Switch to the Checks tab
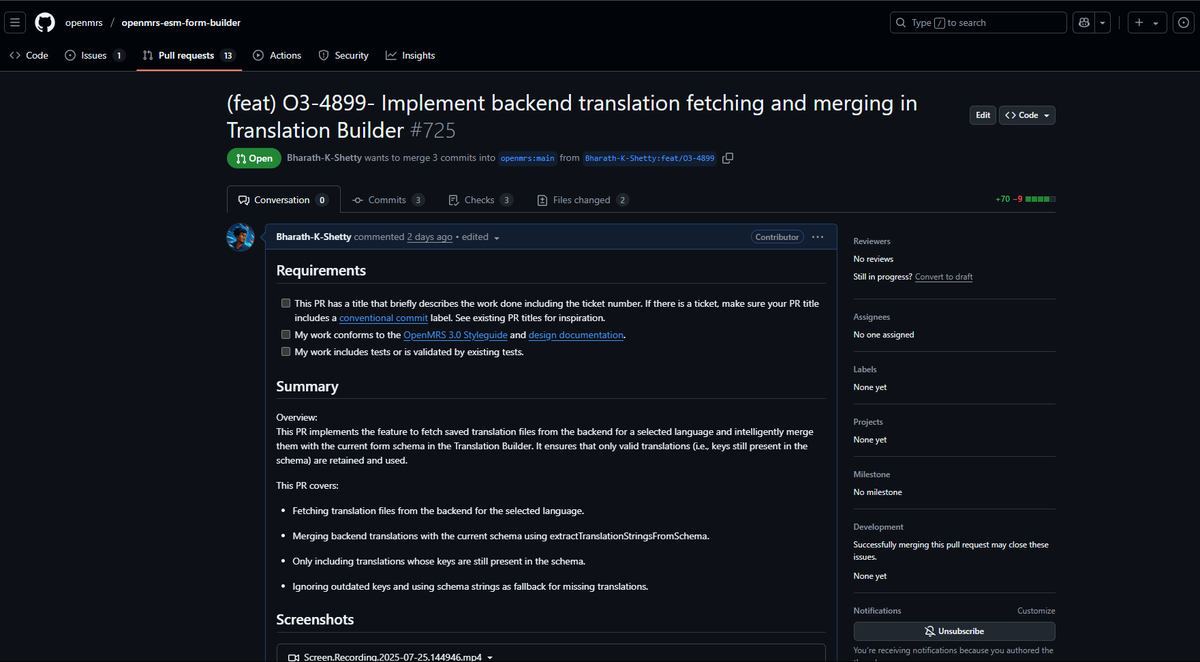This screenshot has width=1200, height=662. click(480, 200)
